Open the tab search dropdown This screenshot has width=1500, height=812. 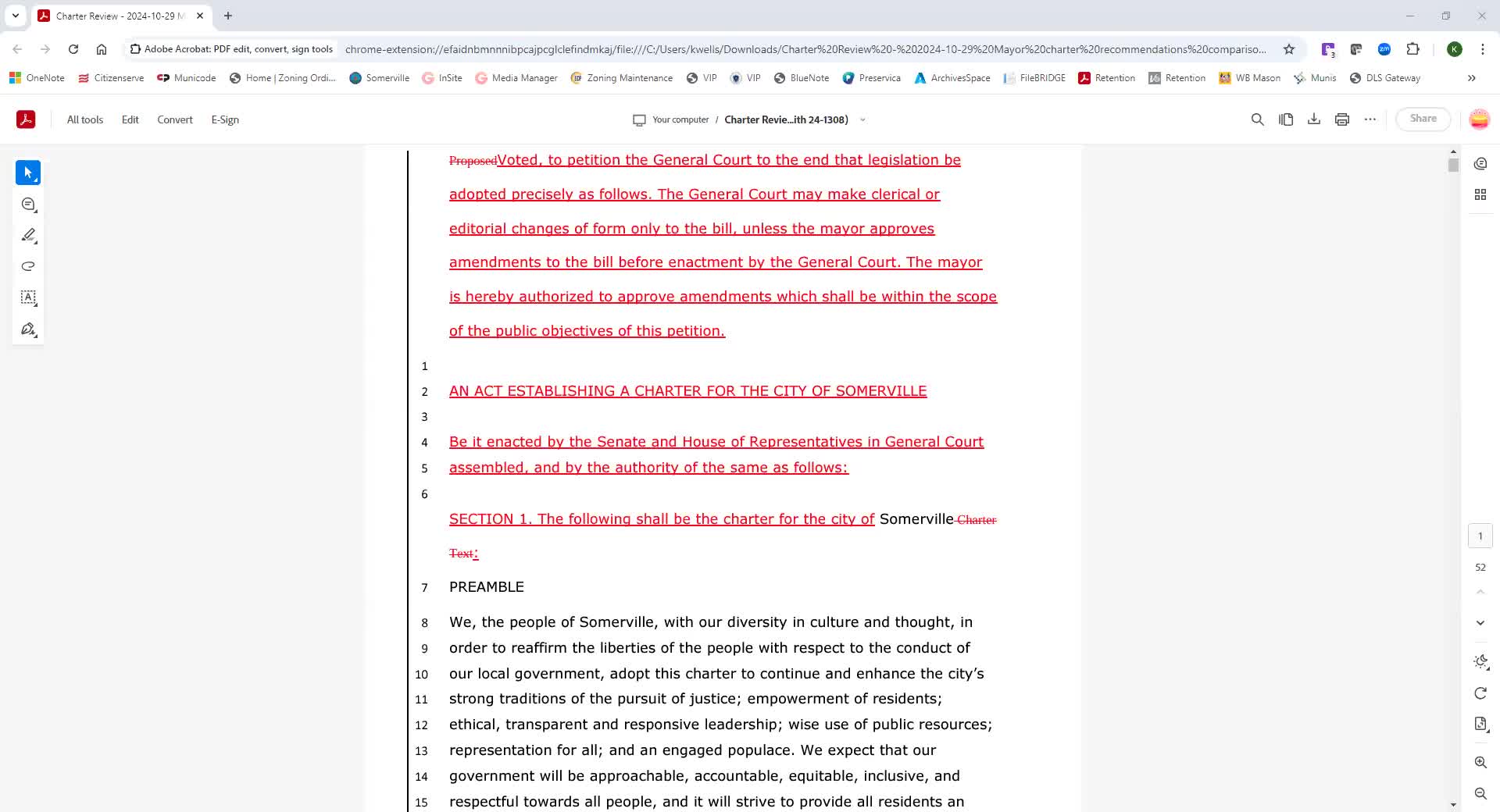click(16, 16)
